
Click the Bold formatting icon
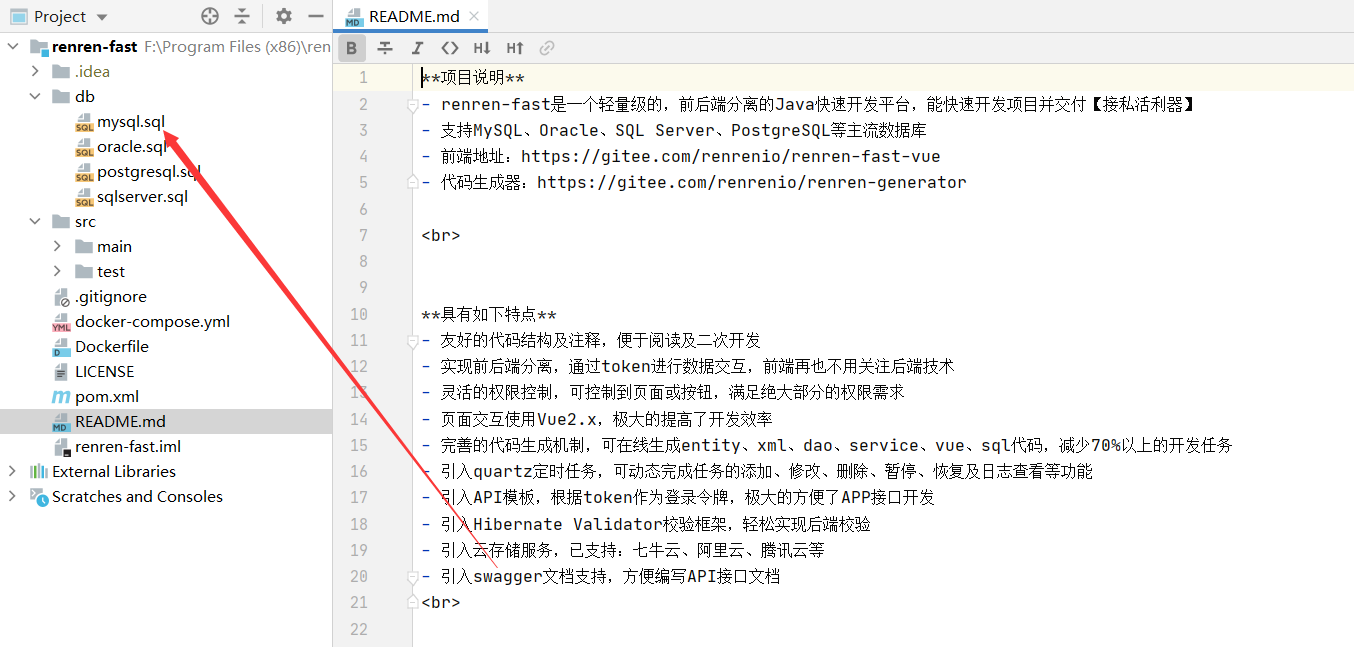point(352,48)
